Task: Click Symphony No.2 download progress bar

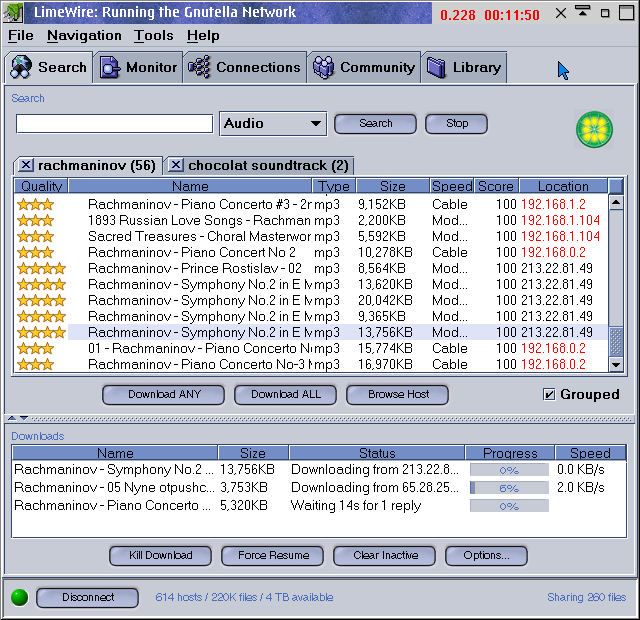Action: (x=509, y=470)
